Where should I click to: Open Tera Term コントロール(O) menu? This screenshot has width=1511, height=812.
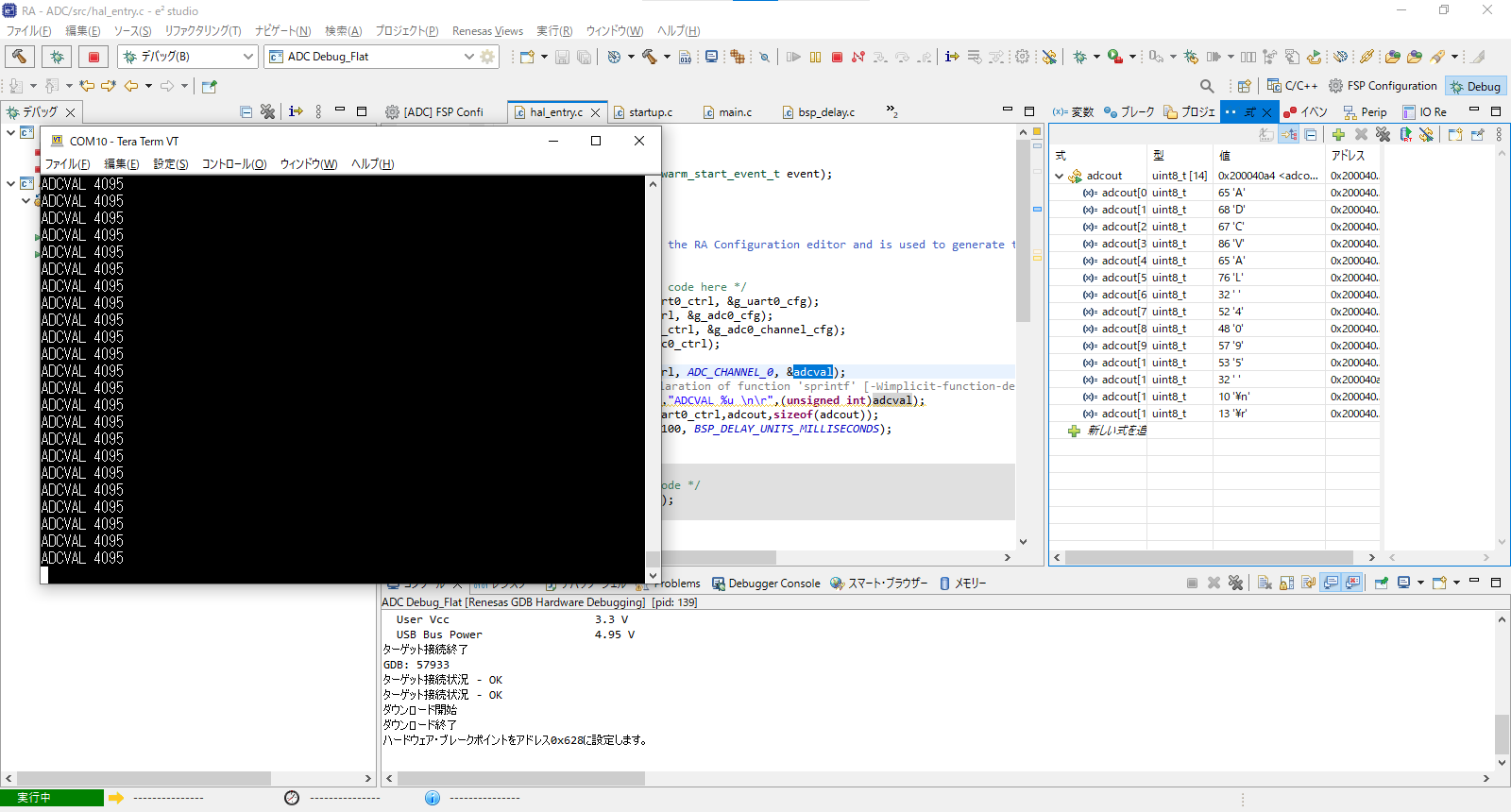click(234, 164)
